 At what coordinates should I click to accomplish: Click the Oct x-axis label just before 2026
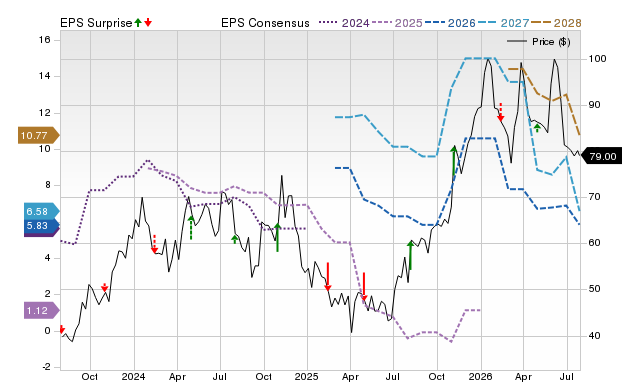(x=437, y=376)
